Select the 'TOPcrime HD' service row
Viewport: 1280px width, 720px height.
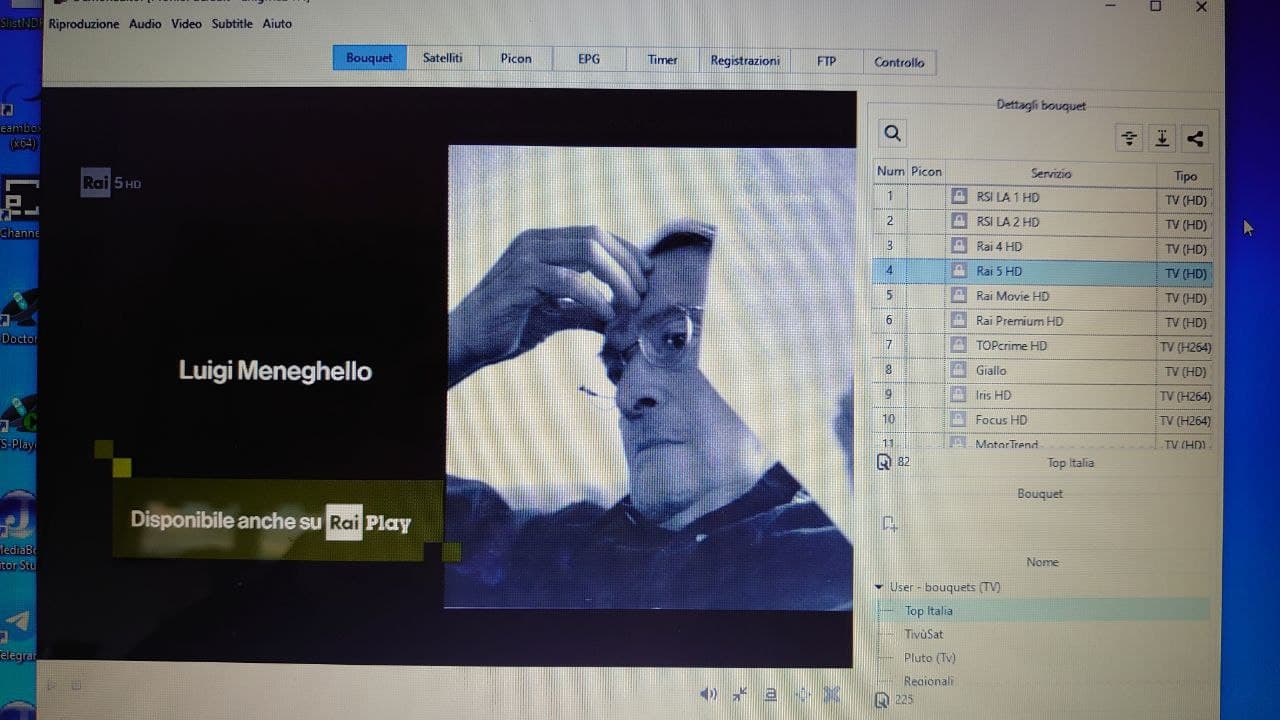[1043, 346]
